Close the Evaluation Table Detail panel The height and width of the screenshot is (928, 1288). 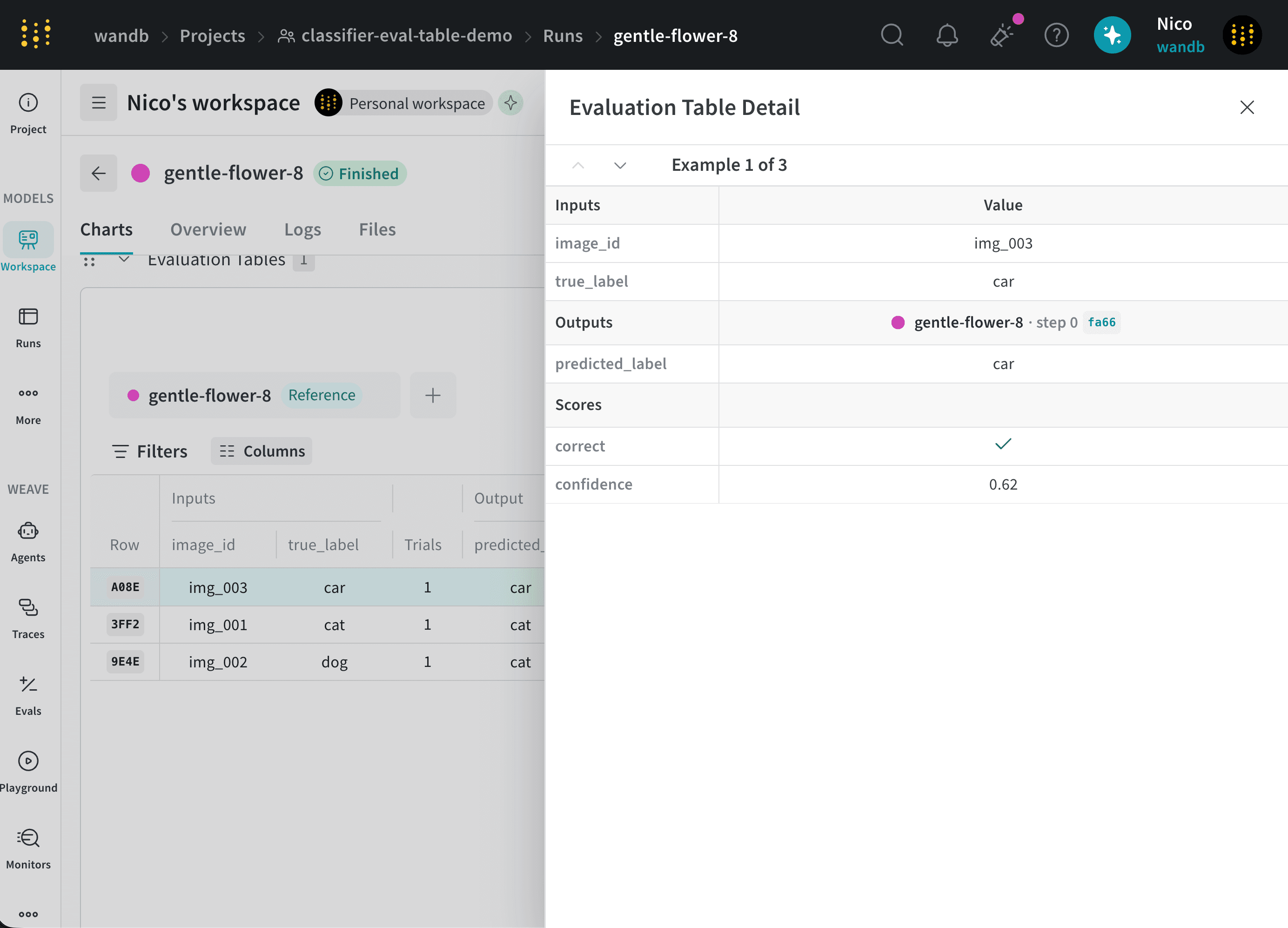1247,108
